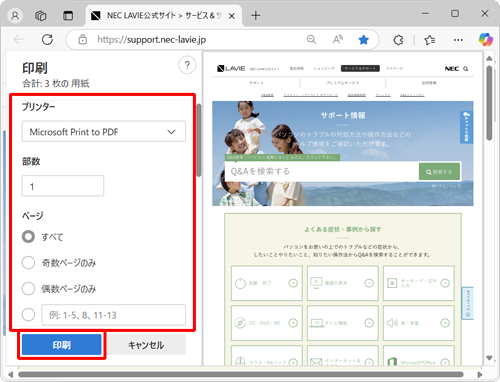The image size is (500, 382).
Task: Click the horizontal scroll left arrow
Action: click(x=10, y=374)
